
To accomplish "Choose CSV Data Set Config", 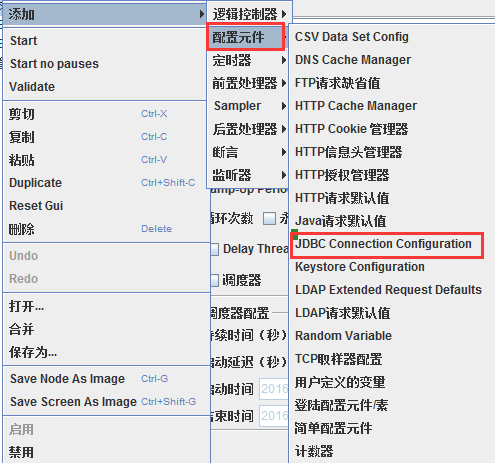I will 352,37.
